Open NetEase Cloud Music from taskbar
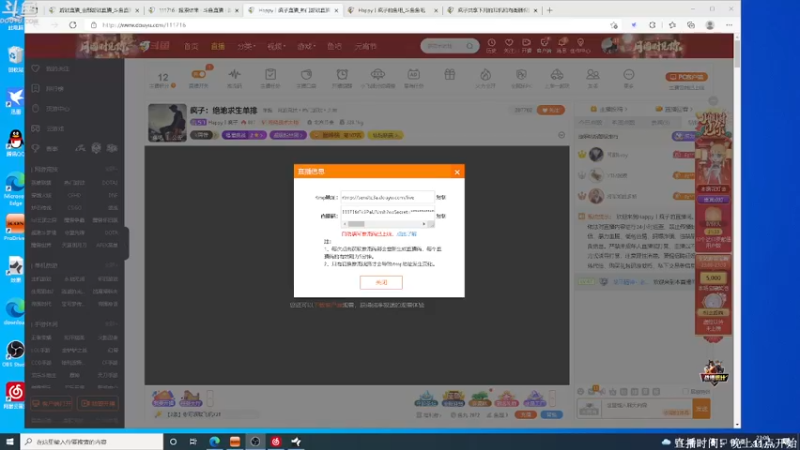 (276, 441)
